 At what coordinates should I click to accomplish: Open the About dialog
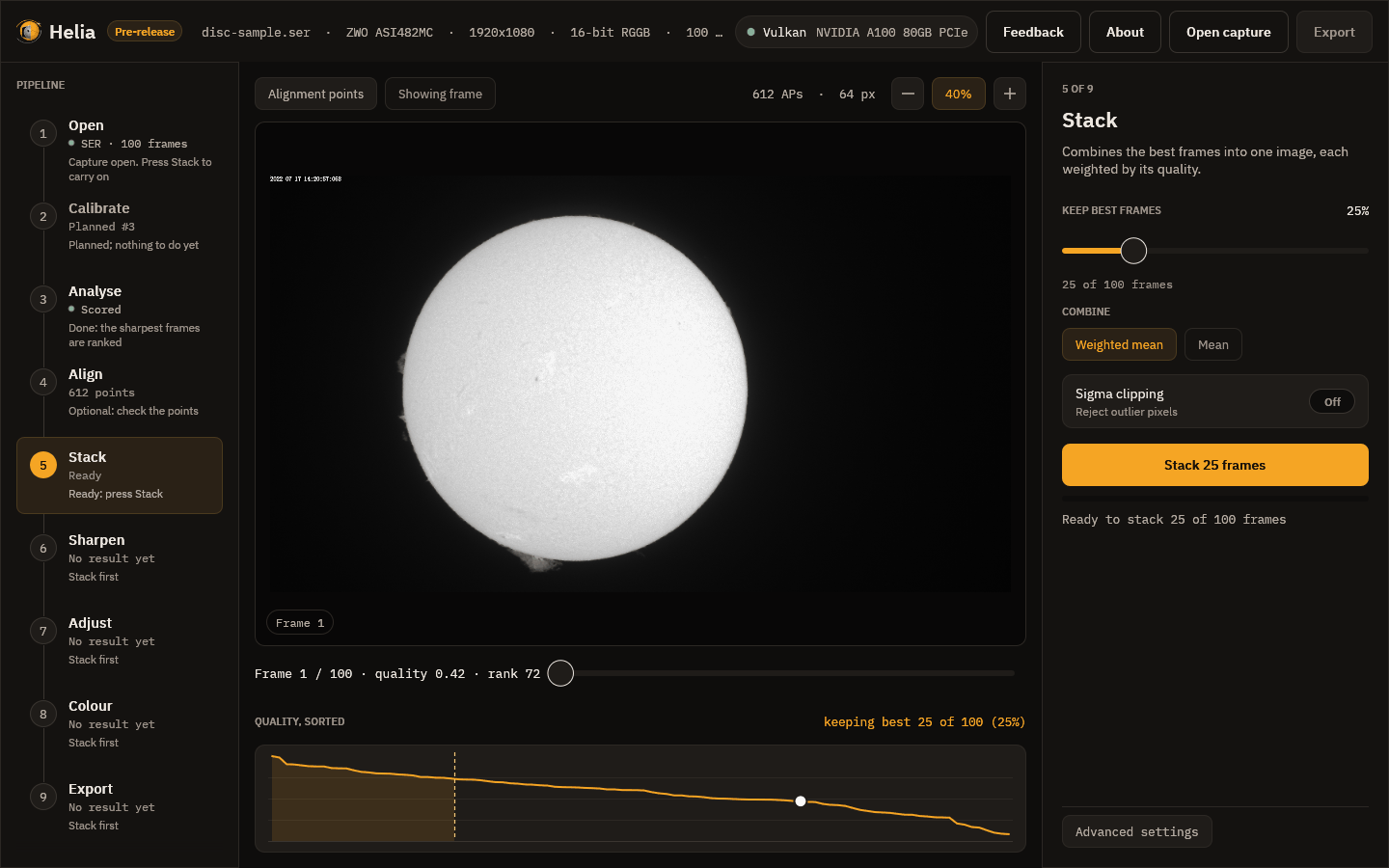pyautogui.click(x=1125, y=32)
